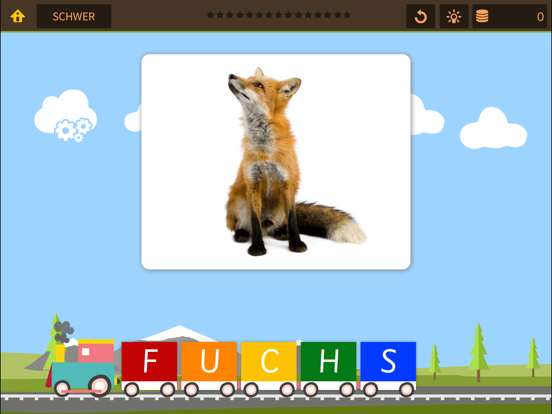The width and height of the screenshot is (552, 414).
Task: Select the blue S wagon
Action: (388, 361)
